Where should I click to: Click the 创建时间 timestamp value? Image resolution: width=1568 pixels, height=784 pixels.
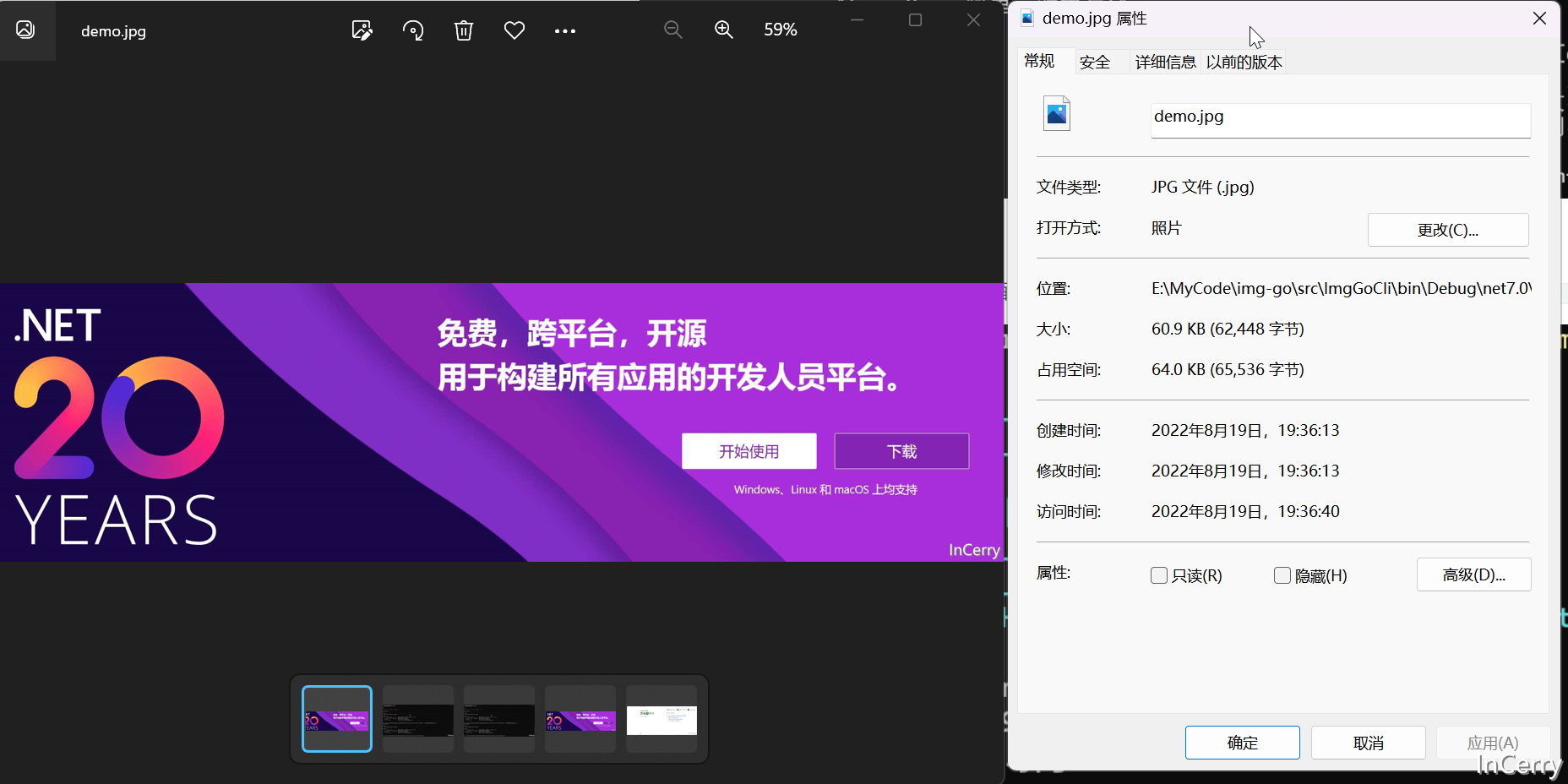(x=1245, y=430)
